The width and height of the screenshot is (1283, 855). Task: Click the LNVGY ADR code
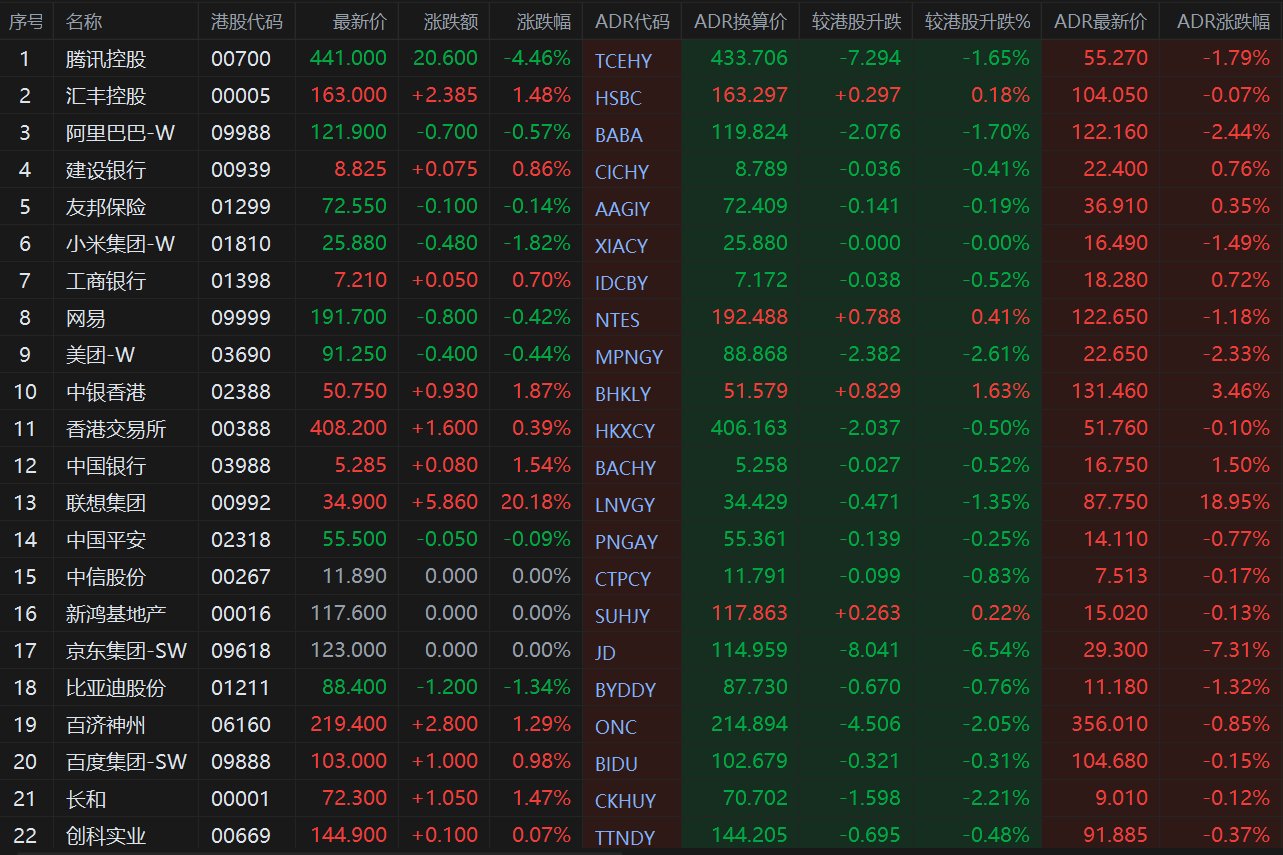[x=625, y=505]
